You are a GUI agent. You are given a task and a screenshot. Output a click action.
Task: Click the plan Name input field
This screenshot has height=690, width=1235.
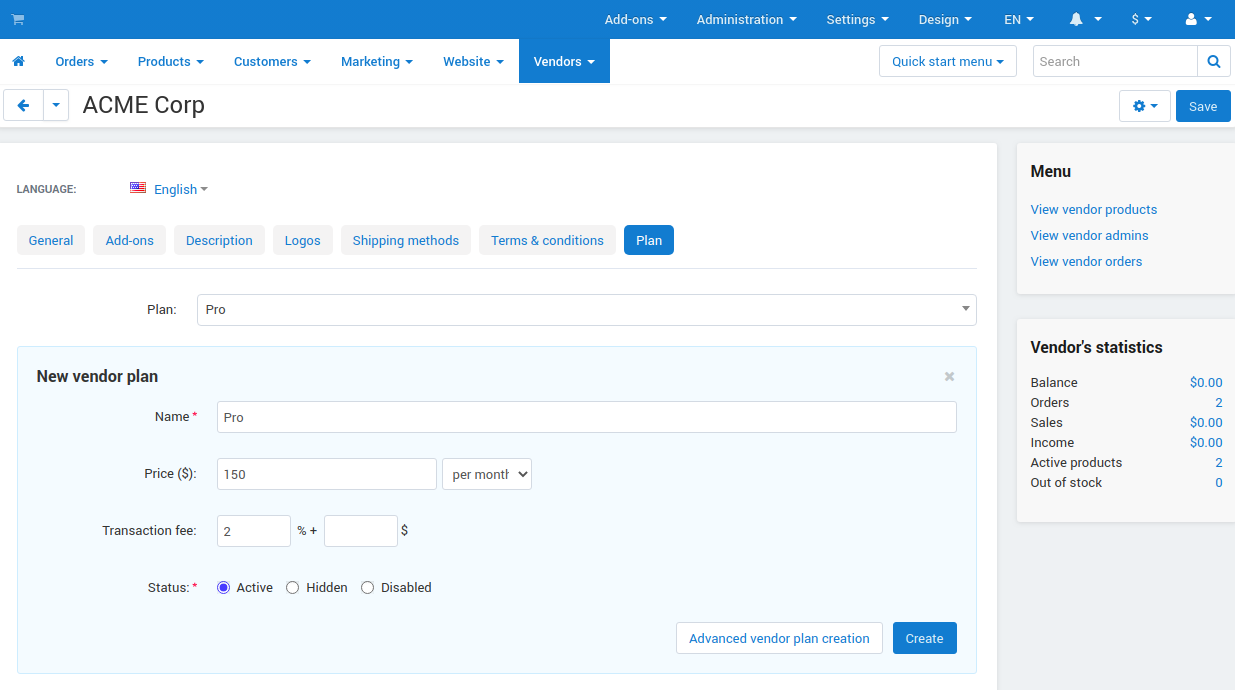(x=587, y=417)
